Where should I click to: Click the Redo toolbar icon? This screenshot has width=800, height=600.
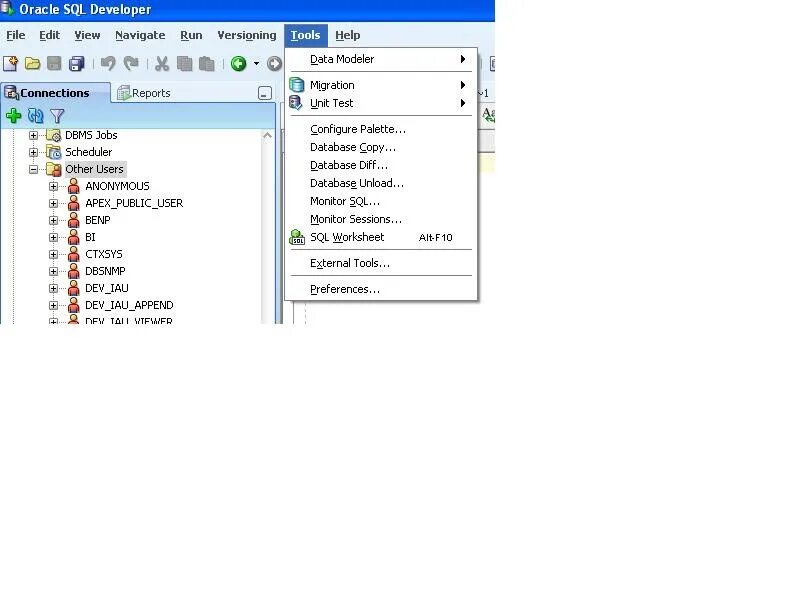tap(131, 64)
